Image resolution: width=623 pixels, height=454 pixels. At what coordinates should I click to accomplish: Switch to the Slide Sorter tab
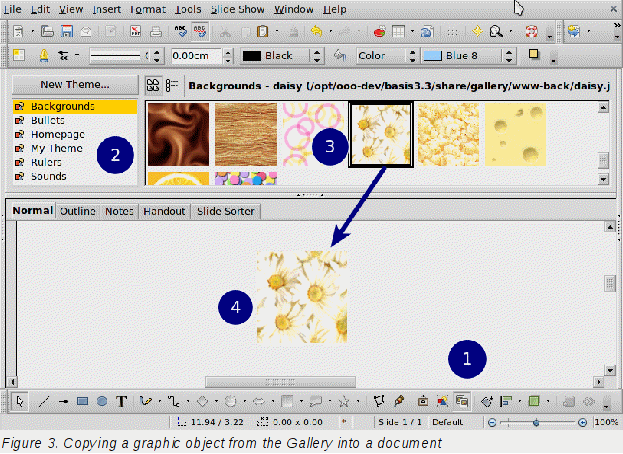pyautogui.click(x=225, y=211)
